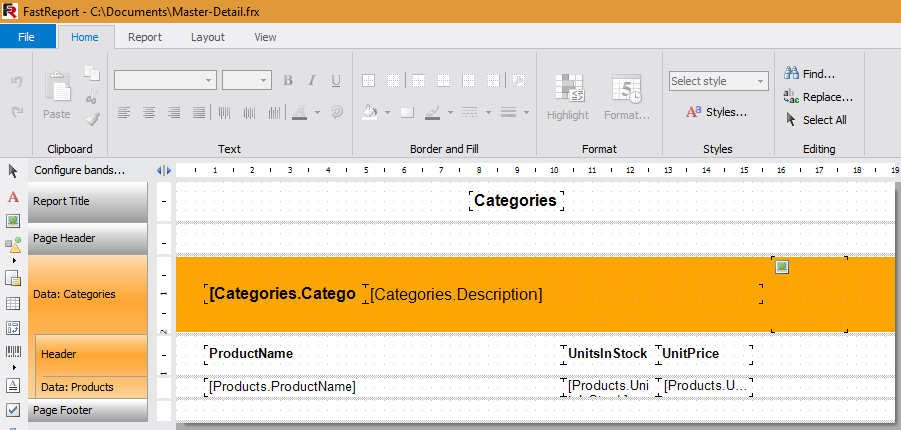Toggle Bold text formatting
The image size is (901, 430).
click(x=288, y=81)
